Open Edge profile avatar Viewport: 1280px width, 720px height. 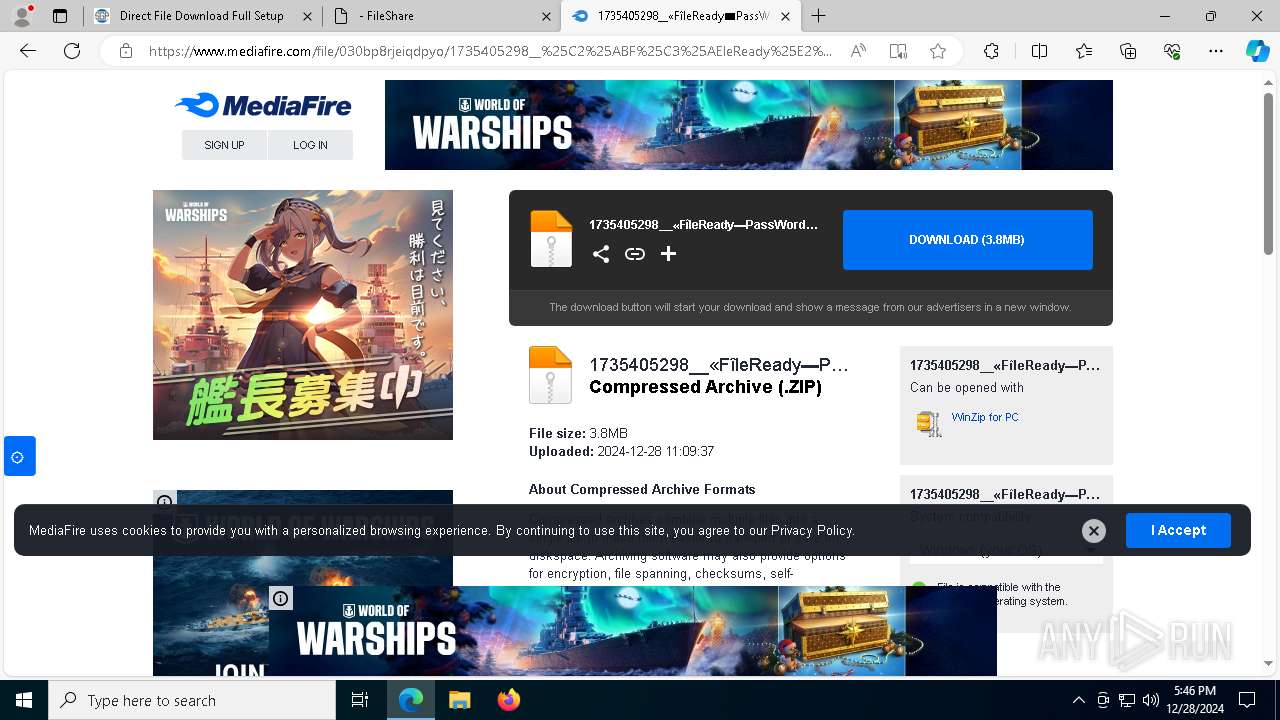tap(22, 16)
